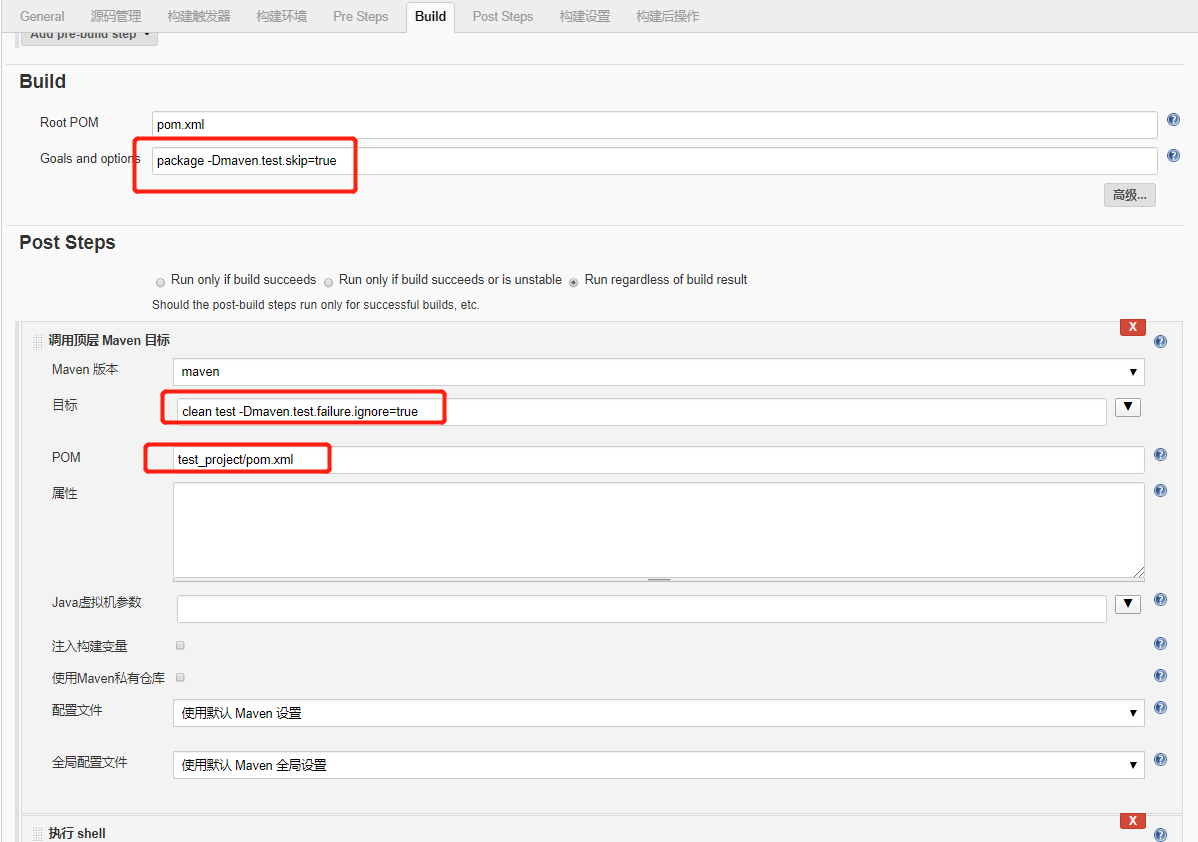
Task: Open help for 属性 textarea
Action: 1159,489
